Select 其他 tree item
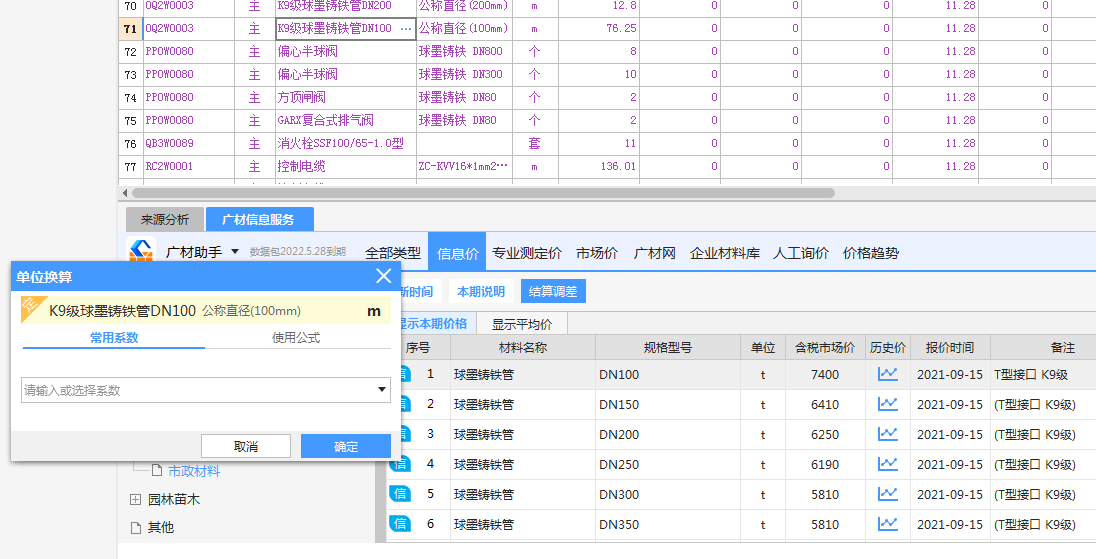This screenshot has width=1096, height=559. pos(161,528)
